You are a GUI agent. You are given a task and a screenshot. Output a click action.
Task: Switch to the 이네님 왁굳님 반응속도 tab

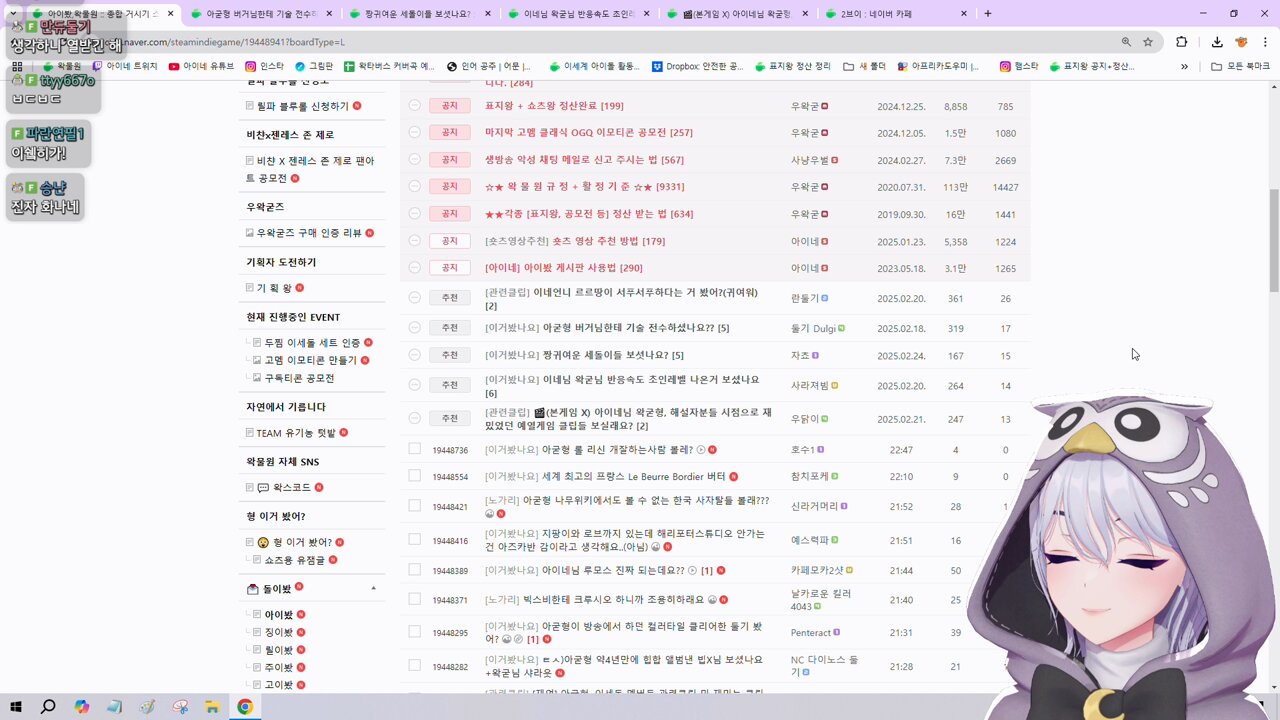coord(578,14)
